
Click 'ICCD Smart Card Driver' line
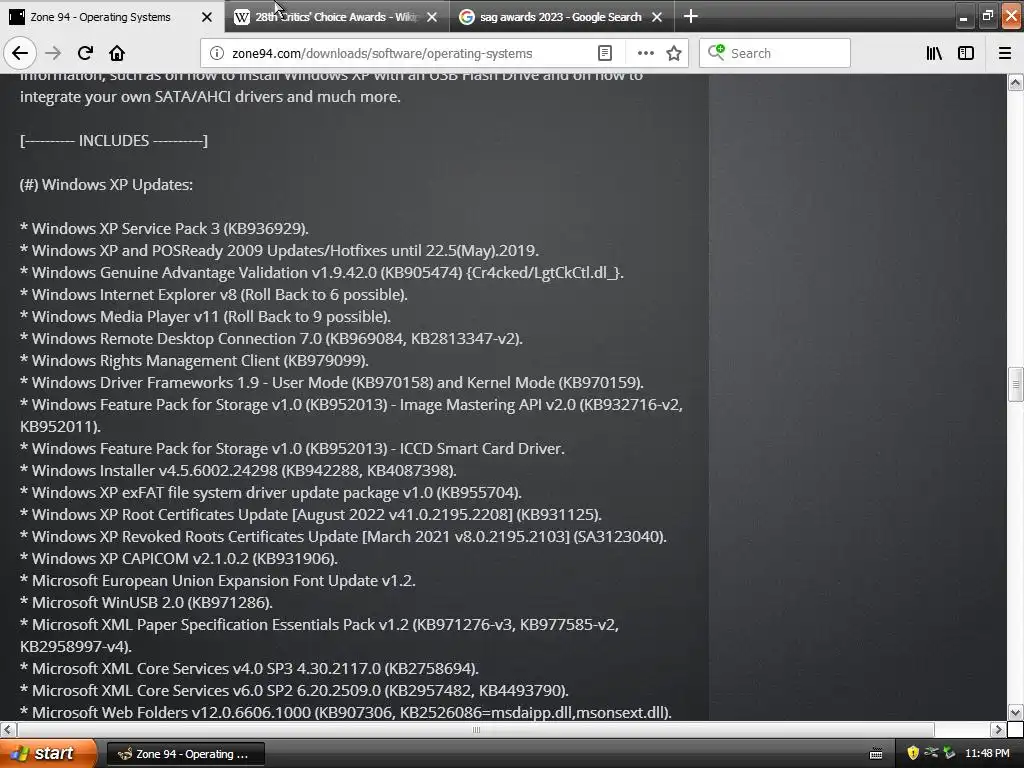(x=292, y=449)
